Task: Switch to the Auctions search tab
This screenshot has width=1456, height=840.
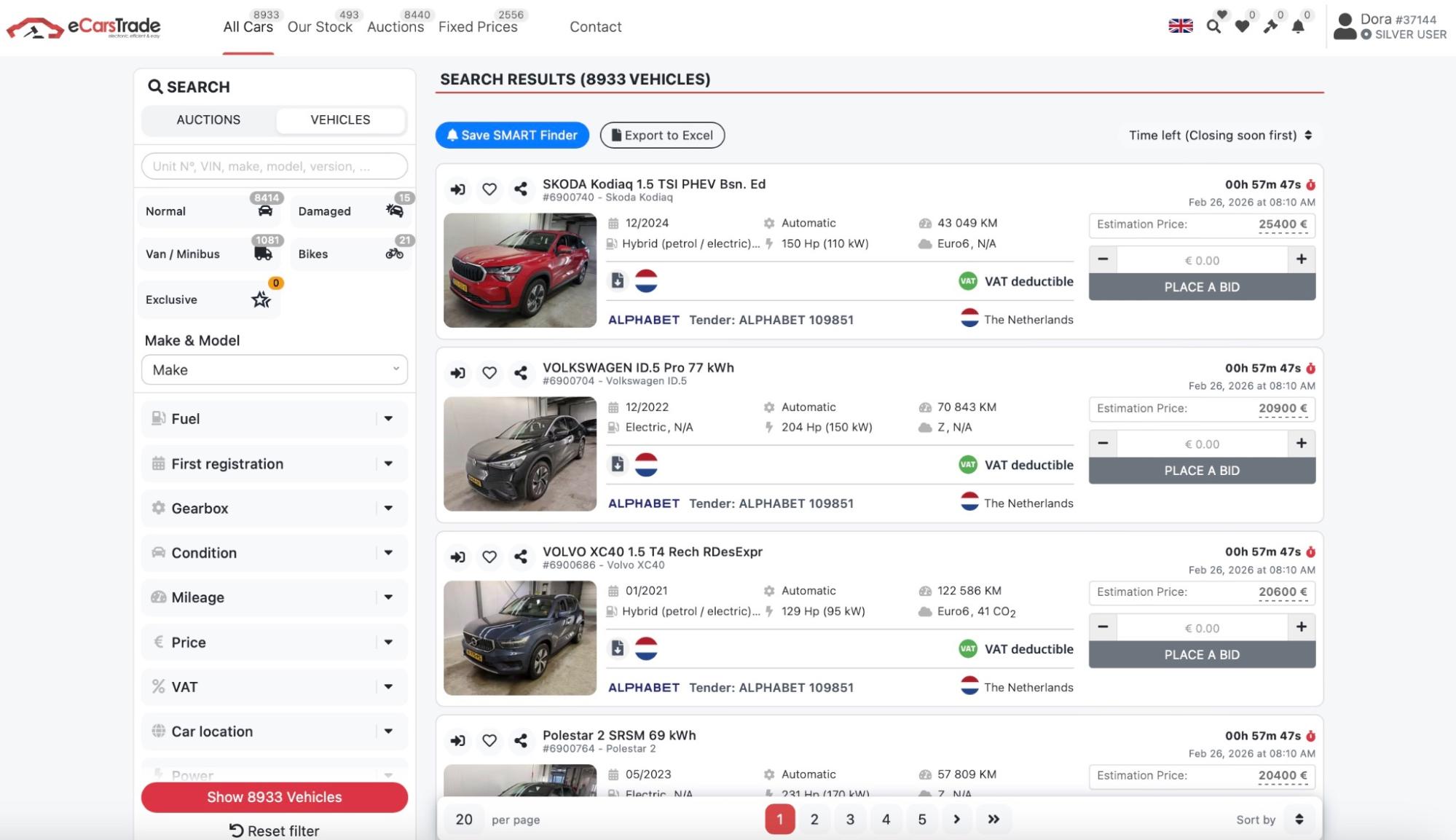Action: pyautogui.click(x=208, y=120)
